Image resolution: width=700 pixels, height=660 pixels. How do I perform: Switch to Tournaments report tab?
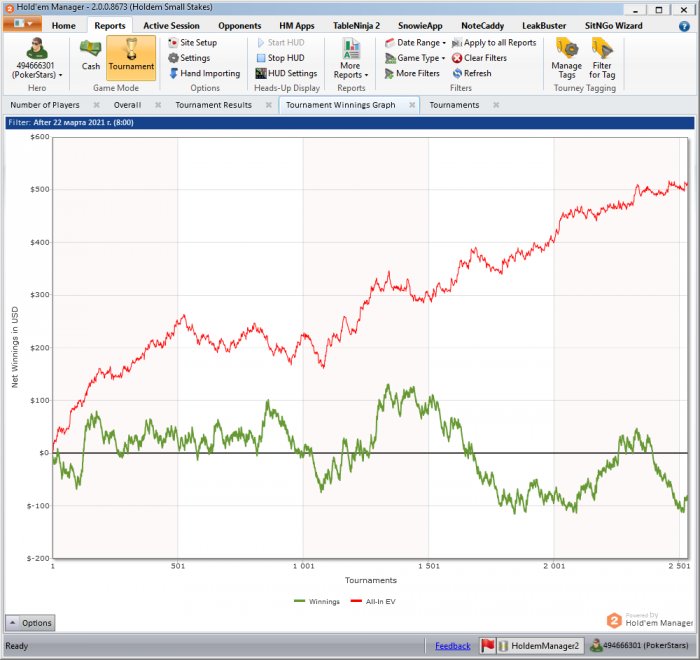[x=454, y=105]
